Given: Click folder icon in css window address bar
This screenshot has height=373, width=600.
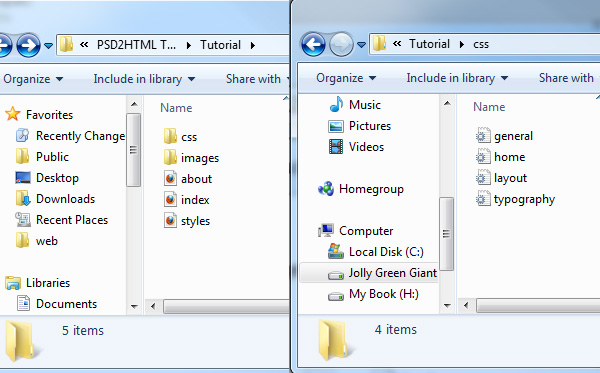Looking at the screenshot, I should (x=380, y=44).
